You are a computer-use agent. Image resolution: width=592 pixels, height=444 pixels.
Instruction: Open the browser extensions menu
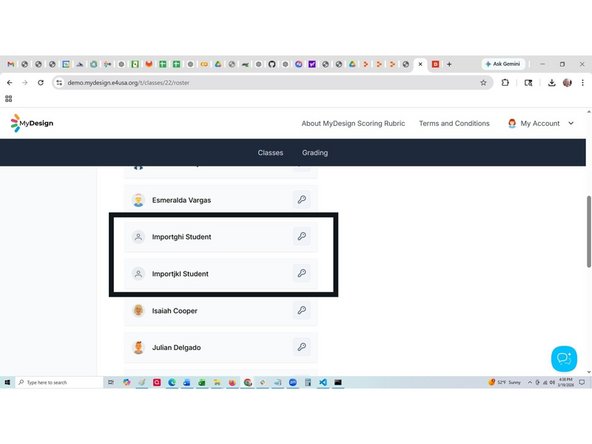click(505, 83)
